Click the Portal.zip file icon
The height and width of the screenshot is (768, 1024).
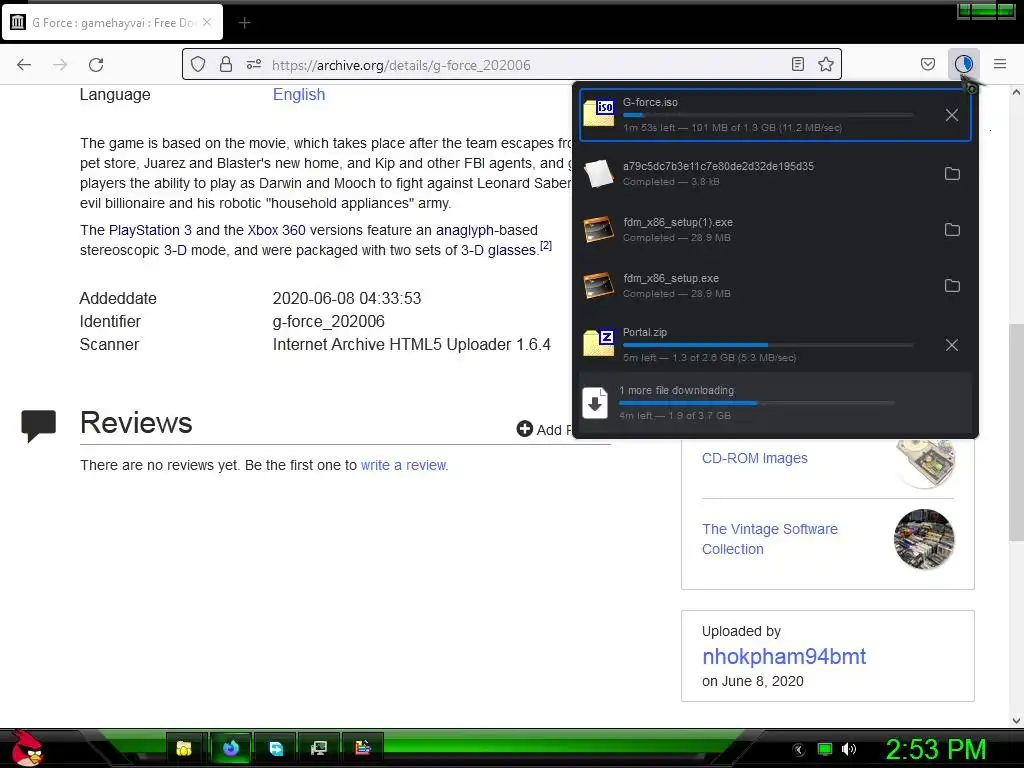pos(599,343)
